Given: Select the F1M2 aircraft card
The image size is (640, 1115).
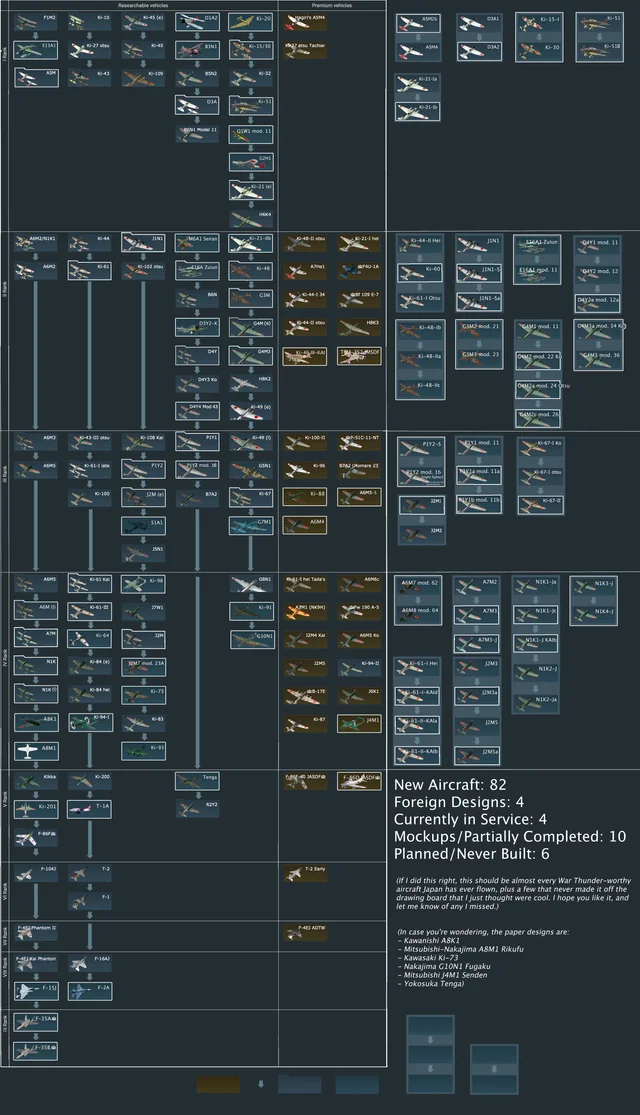Looking at the screenshot, I should [x=36, y=22].
